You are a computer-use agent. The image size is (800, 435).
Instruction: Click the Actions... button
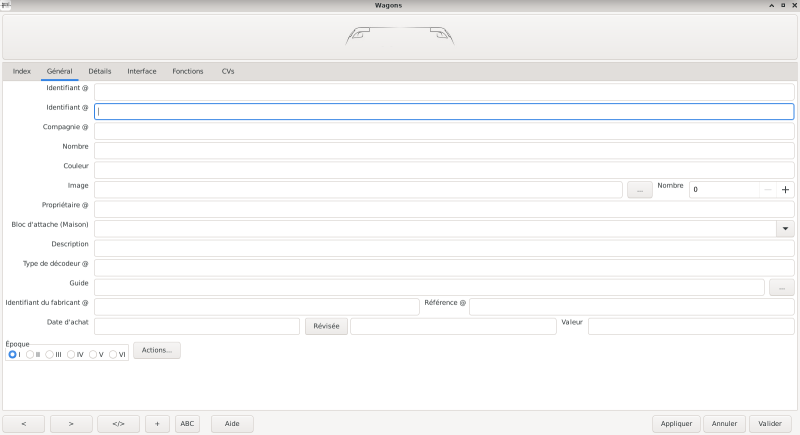pyautogui.click(x=156, y=350)
